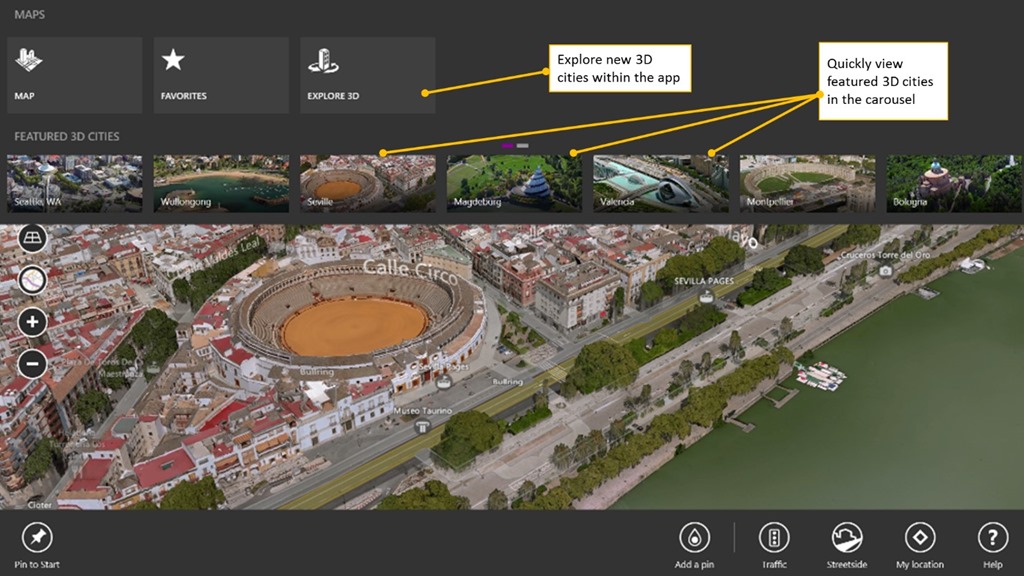Select the Seville city thumbnail
1024x576 pixels.
click(368, 184)
